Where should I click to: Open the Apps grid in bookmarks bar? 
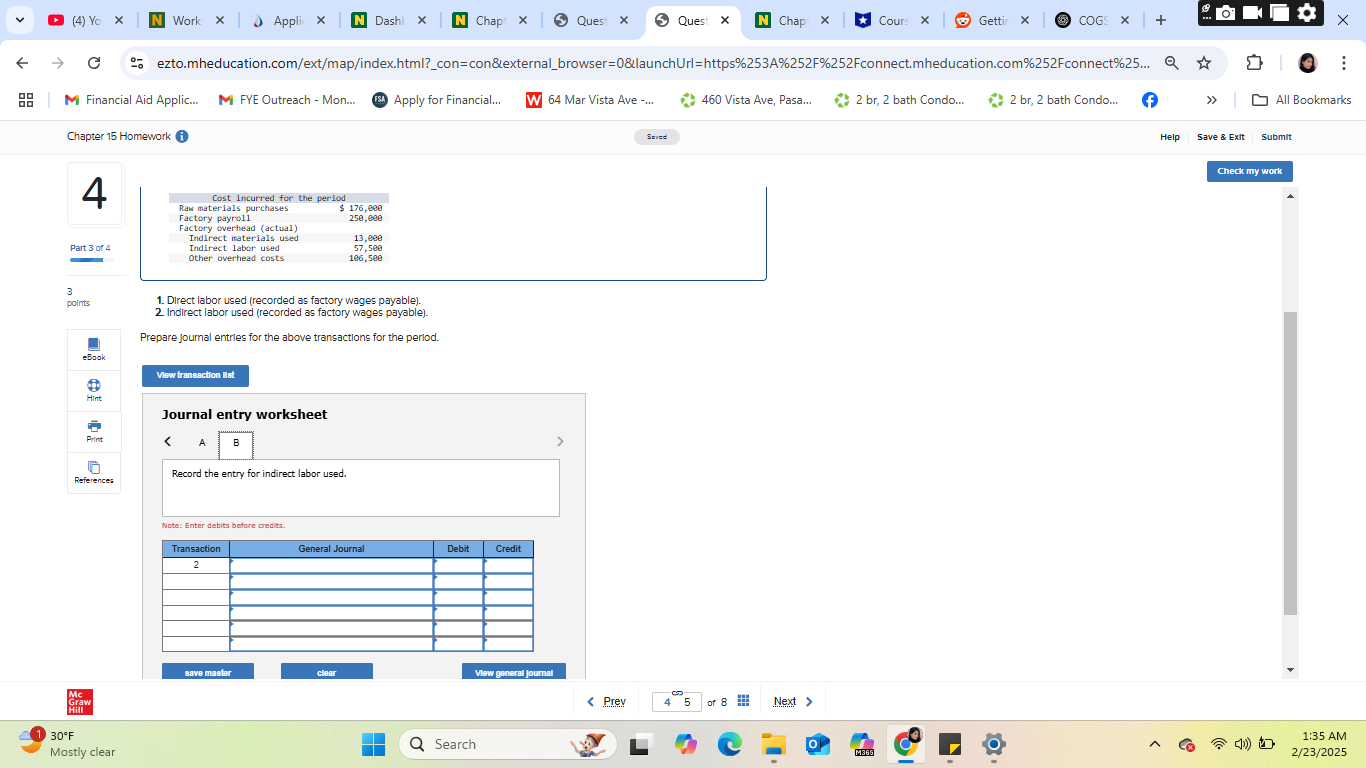[x=26, y=100]
